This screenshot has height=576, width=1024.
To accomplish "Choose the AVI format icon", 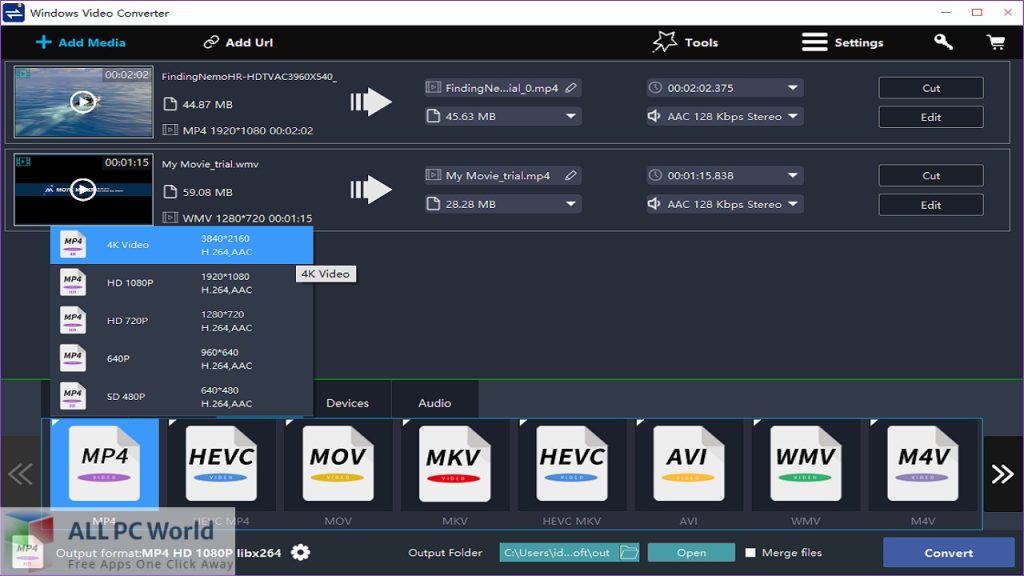I will pyautogui.click(x=688, y=463).
